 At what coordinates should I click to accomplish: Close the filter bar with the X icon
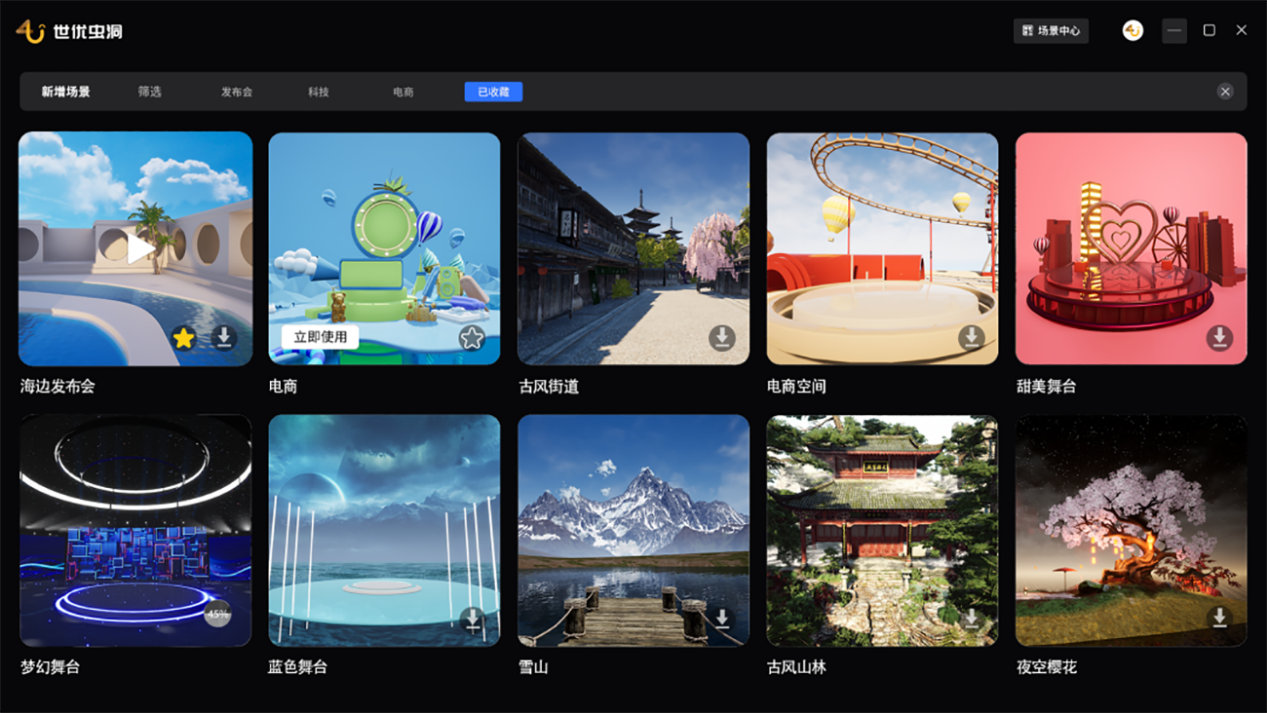coord(1225,91)
